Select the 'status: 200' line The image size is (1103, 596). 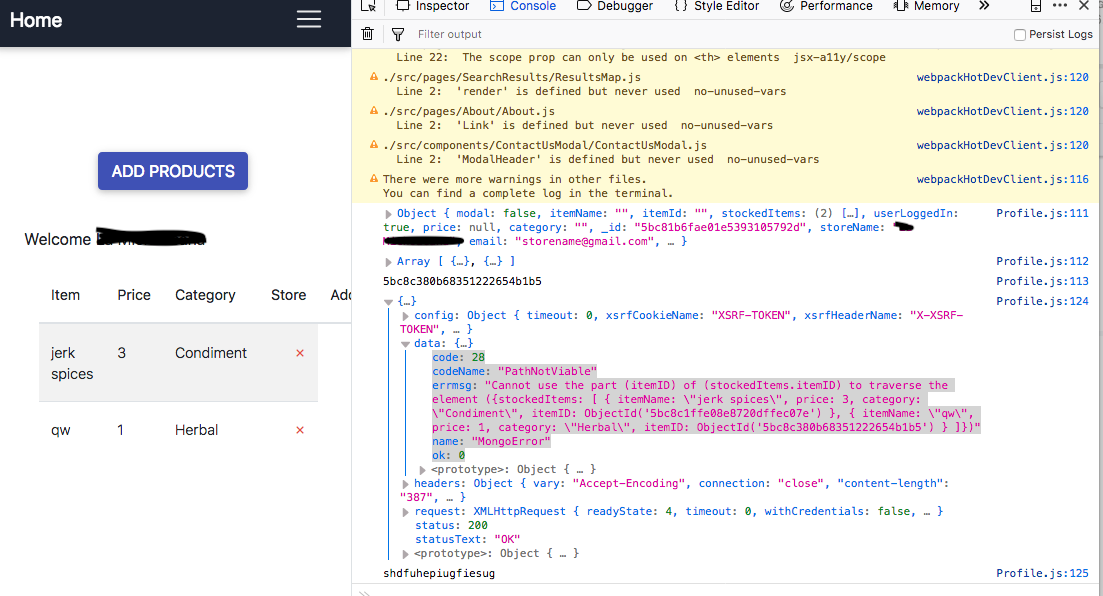[451, 526]
